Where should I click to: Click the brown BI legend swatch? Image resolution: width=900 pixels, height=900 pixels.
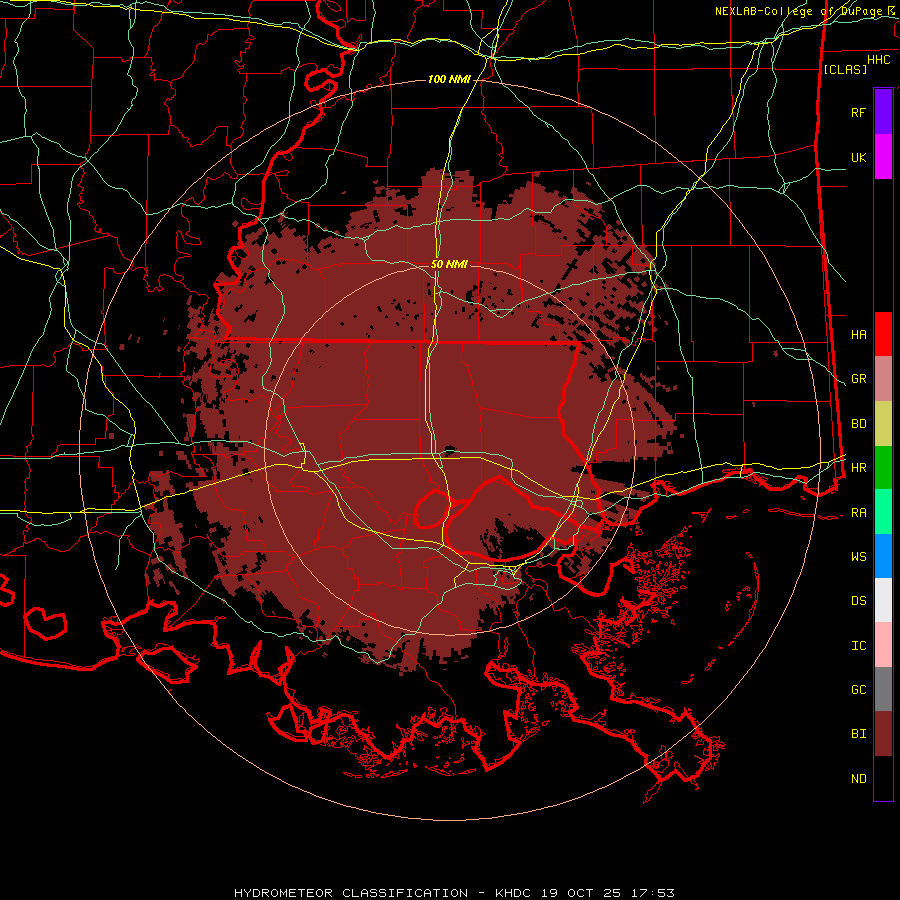pyautogui.click(x=883, y=734)
